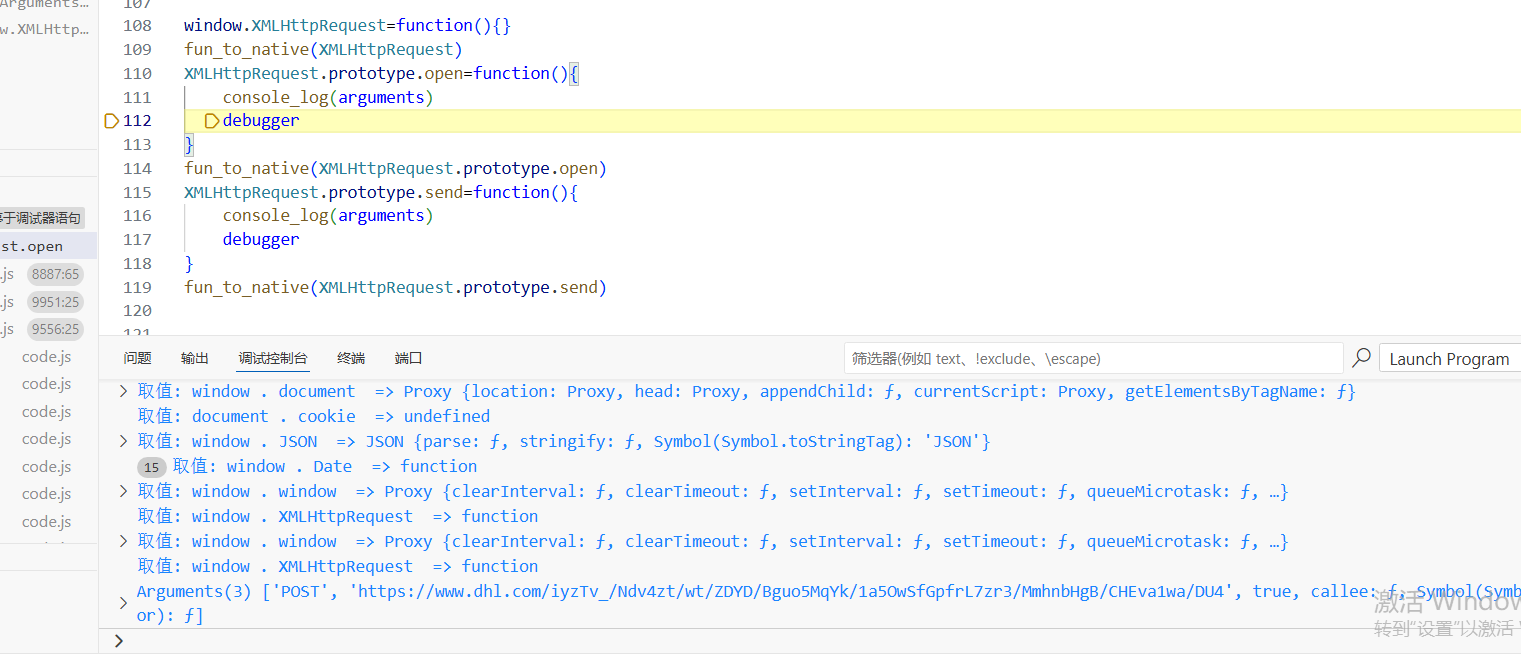Image resolution: width=1521 pixels, height=654 pixels.
Task: Click line number 117 in the gutter
Action: click(x=137, y=240)
